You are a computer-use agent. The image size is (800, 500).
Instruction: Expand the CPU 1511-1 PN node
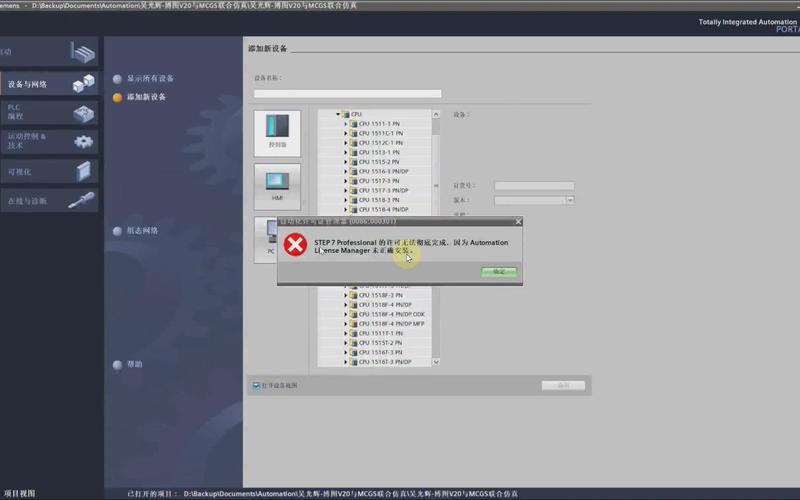click(x=345, y=124)
